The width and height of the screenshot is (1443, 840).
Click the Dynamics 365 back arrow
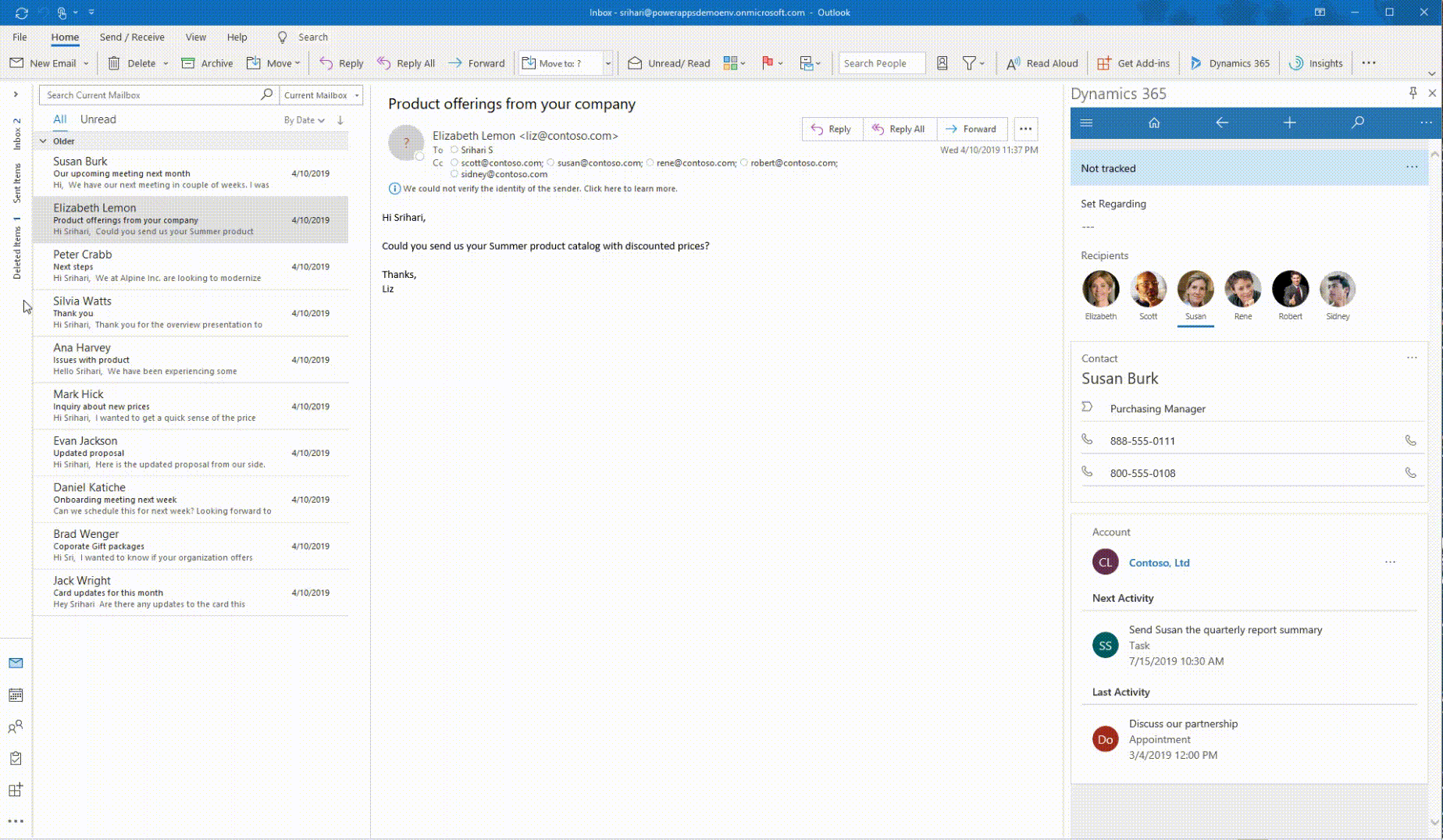click(1222, 123)
